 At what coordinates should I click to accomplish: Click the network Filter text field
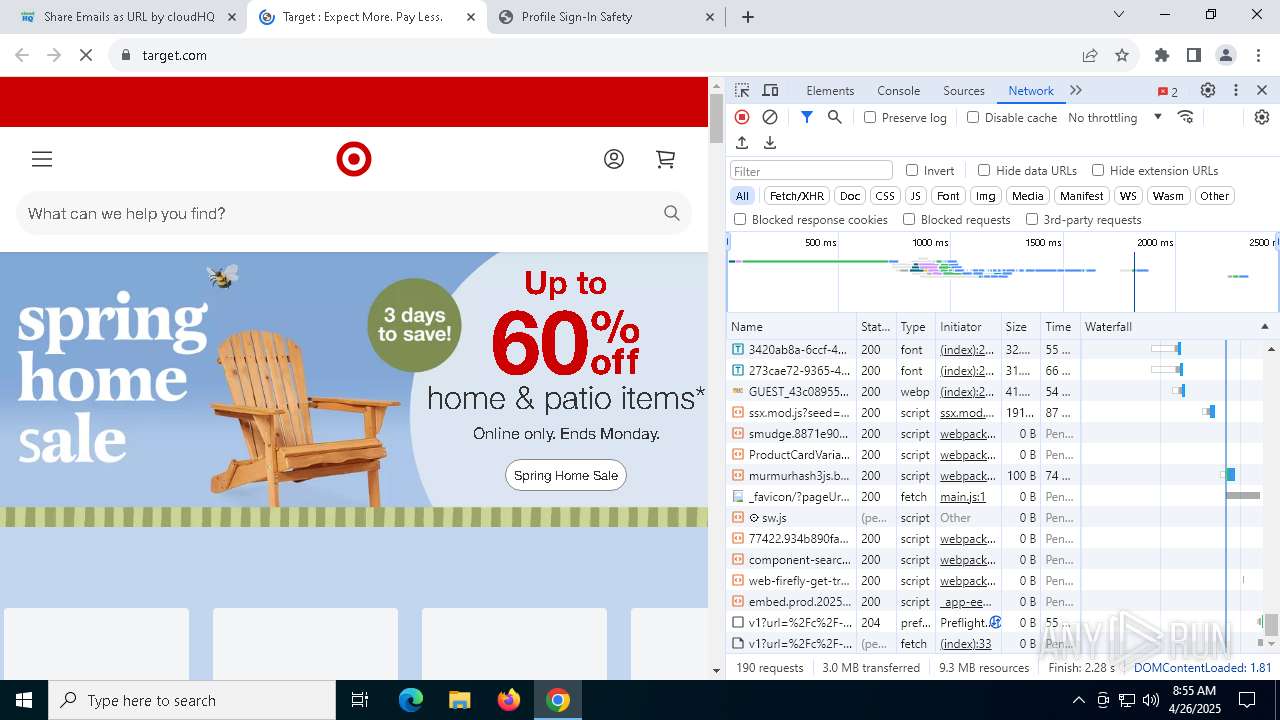tap(811, 171)
